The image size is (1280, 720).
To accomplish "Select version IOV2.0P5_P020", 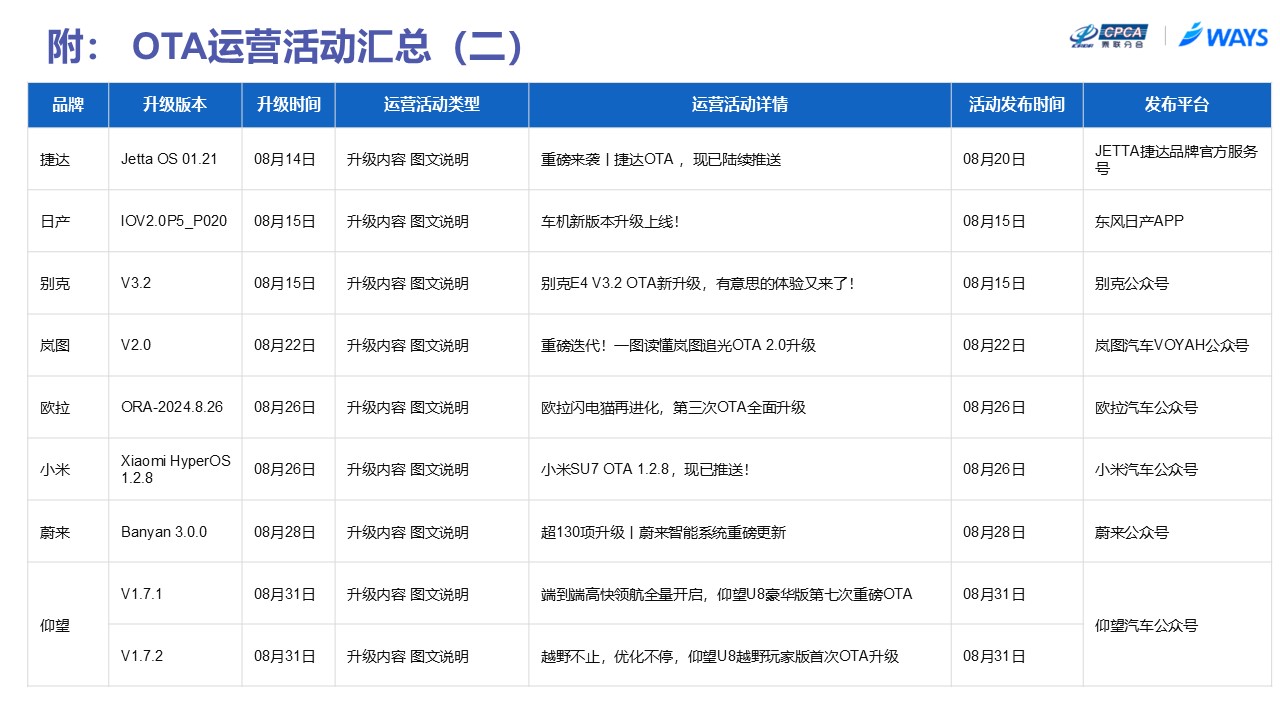I will tap(174, 221).
